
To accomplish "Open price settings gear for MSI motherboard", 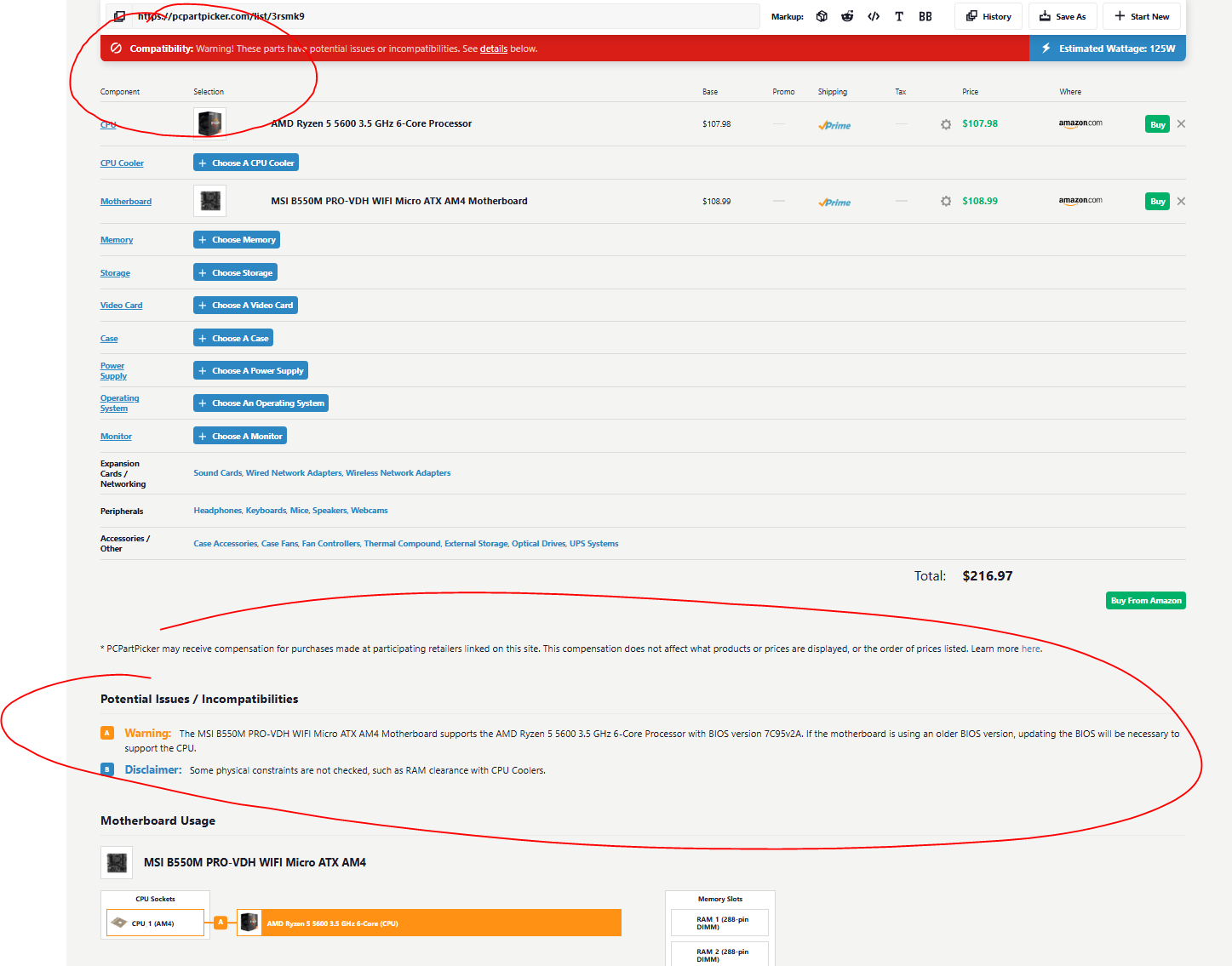I will click(946, 202).
